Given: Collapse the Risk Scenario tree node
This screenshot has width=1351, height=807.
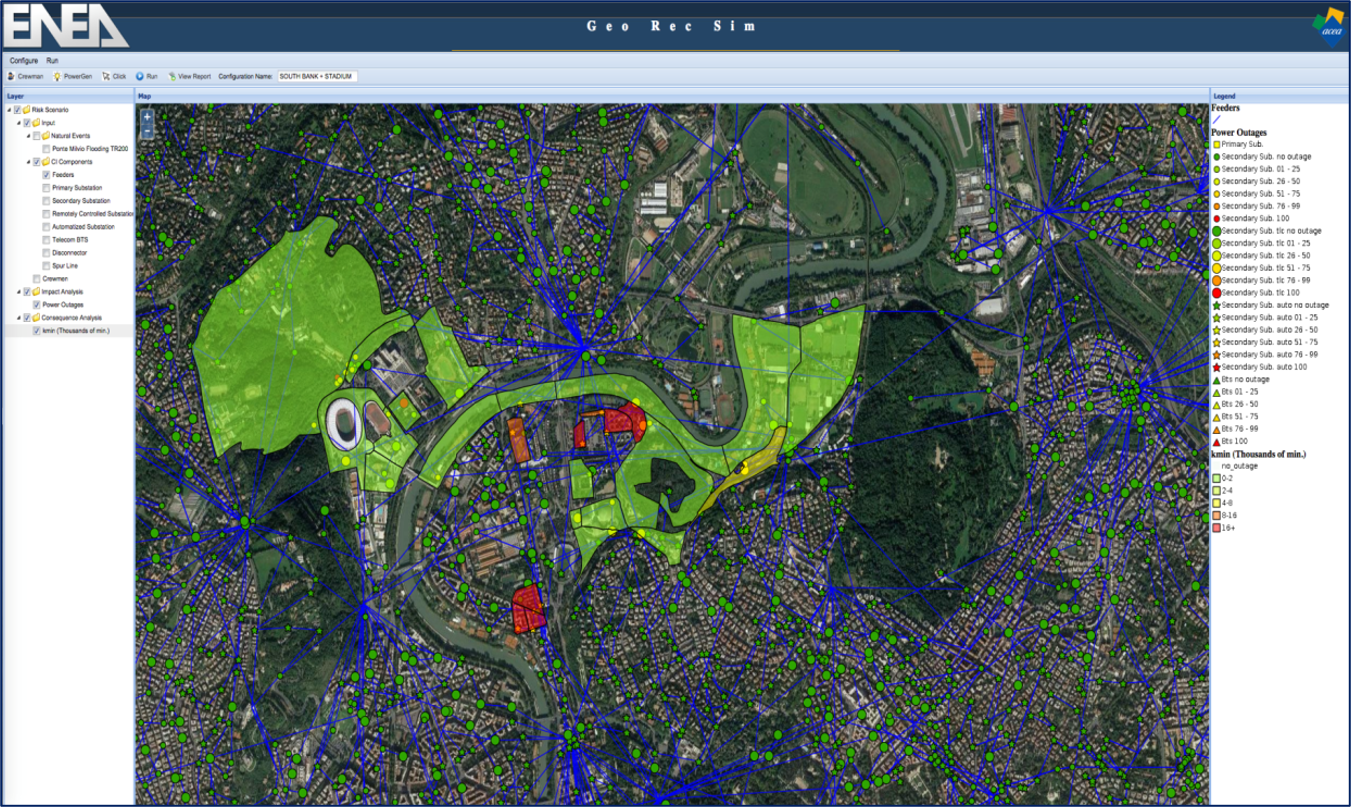Looking at the screenshot, I should click(x=9, y=110).
